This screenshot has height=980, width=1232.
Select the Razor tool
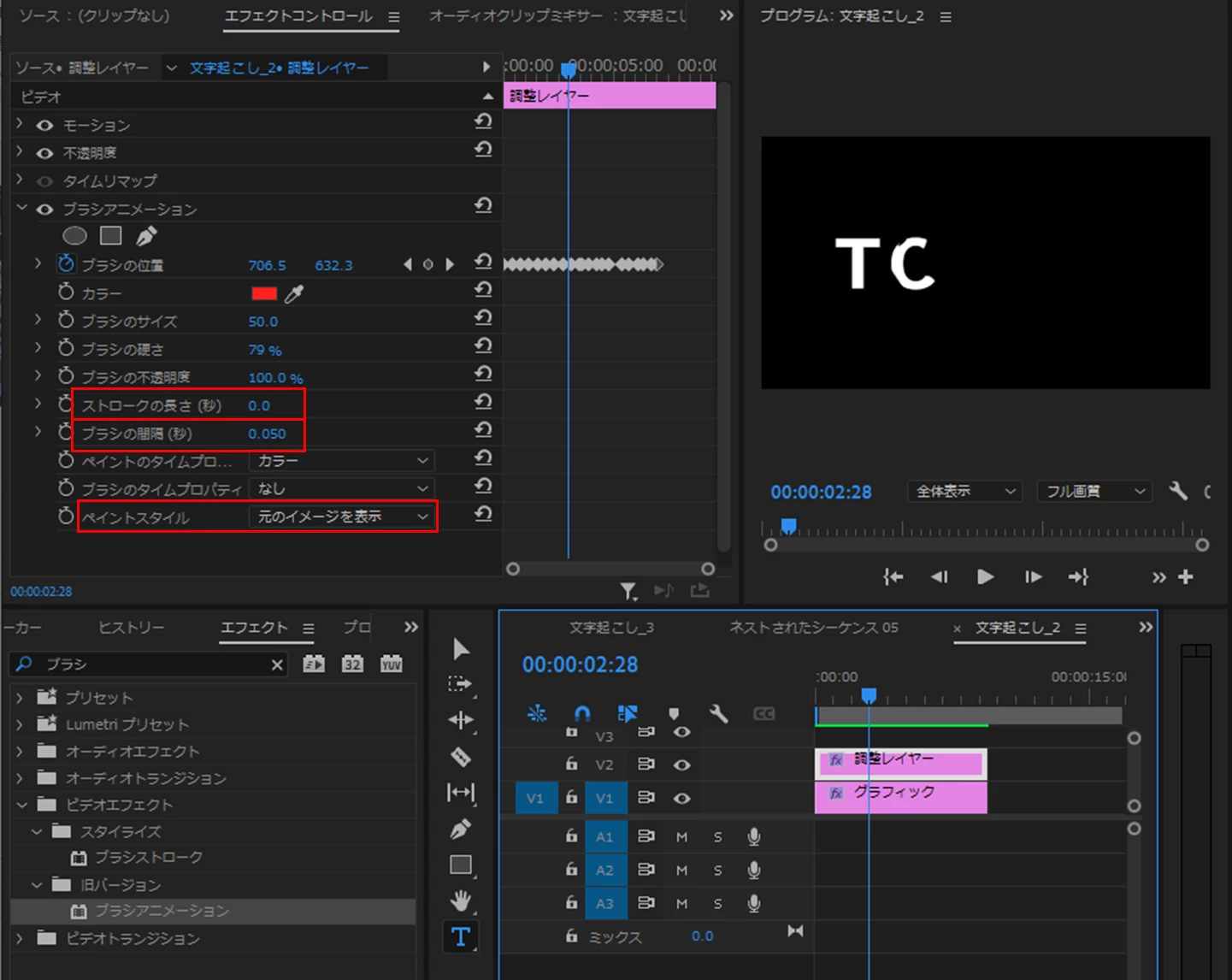461,757
